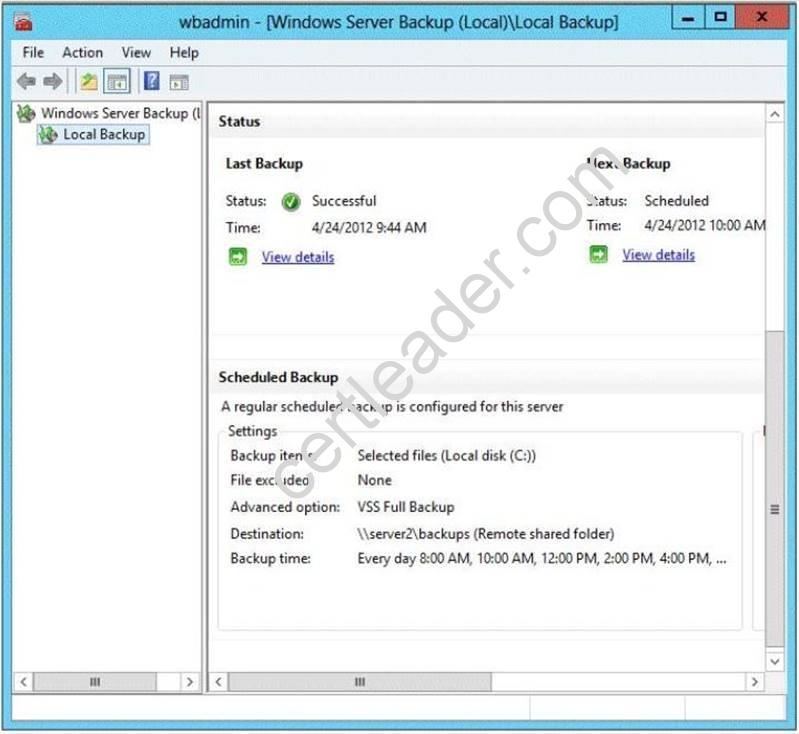Select Local Backup in the console tree

103,134
